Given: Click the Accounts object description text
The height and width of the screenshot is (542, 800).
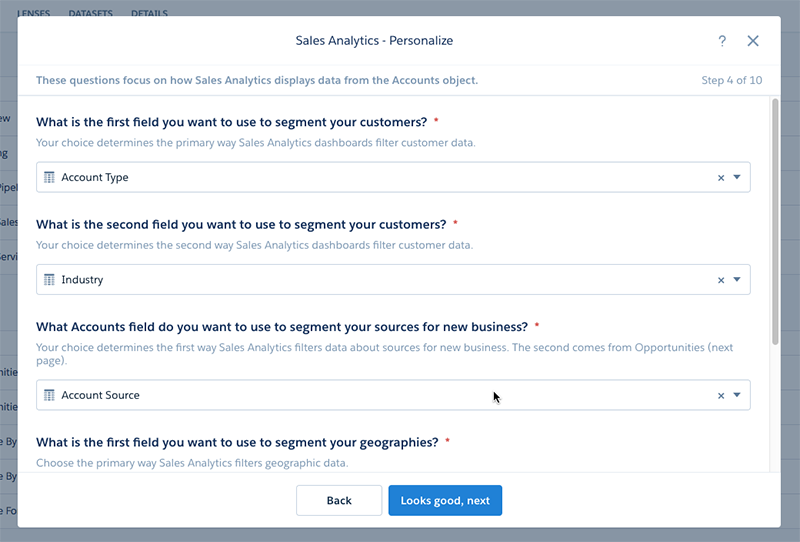Looking at the screenshot, I should [257, 80].
